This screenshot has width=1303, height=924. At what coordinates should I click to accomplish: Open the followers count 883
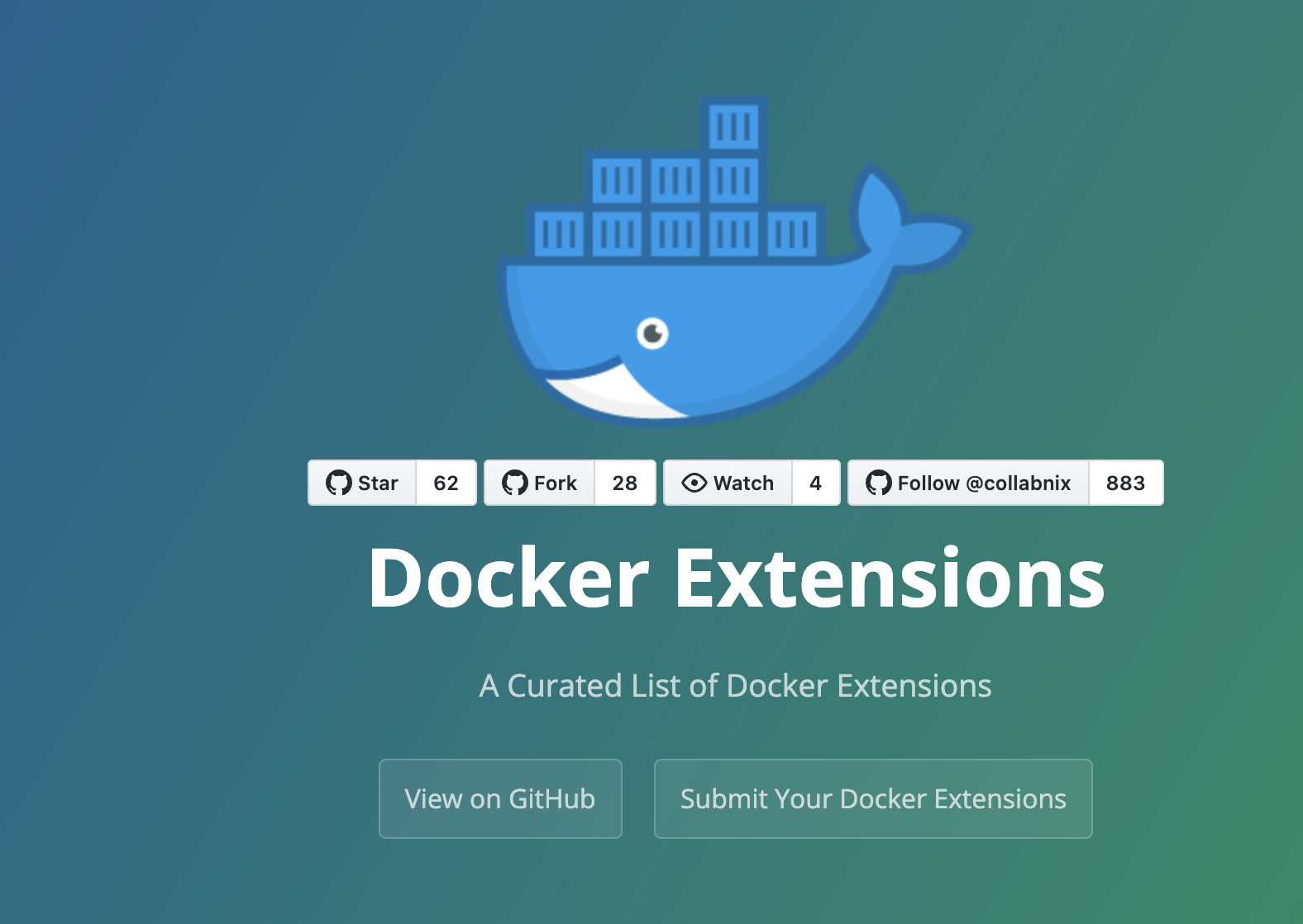coord(1126,483)
